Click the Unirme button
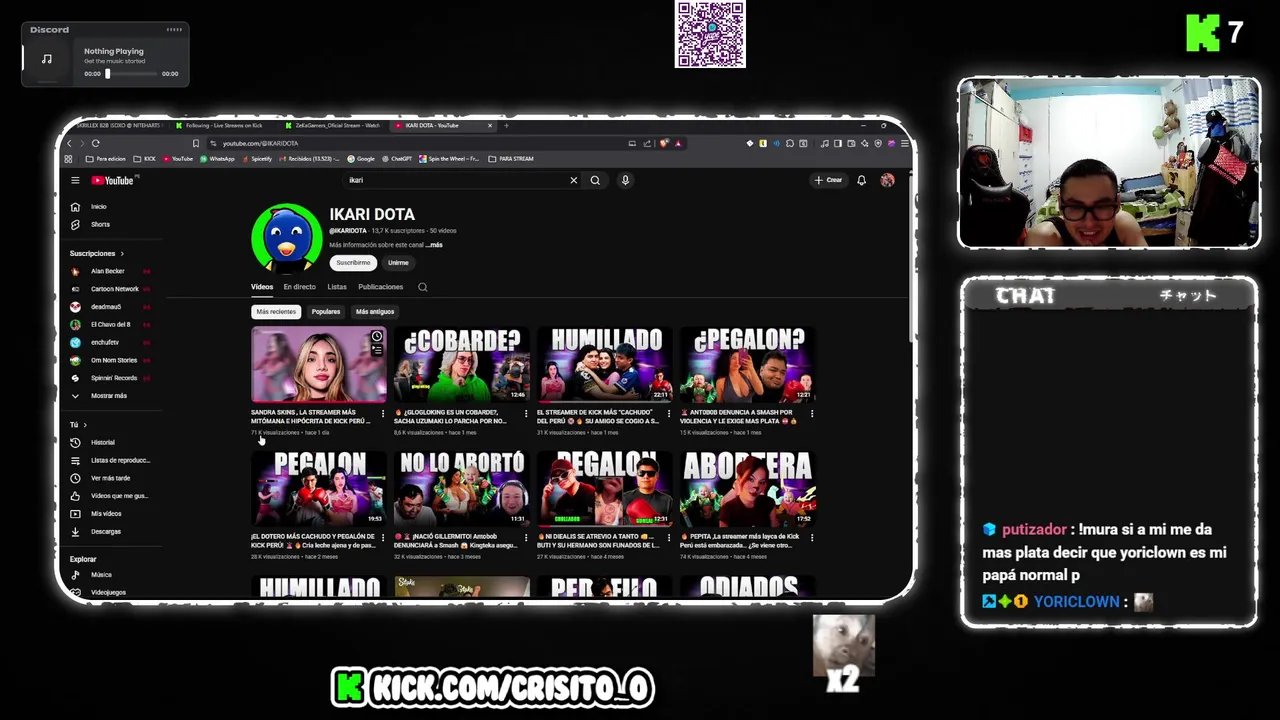 (x=398, y=263)
